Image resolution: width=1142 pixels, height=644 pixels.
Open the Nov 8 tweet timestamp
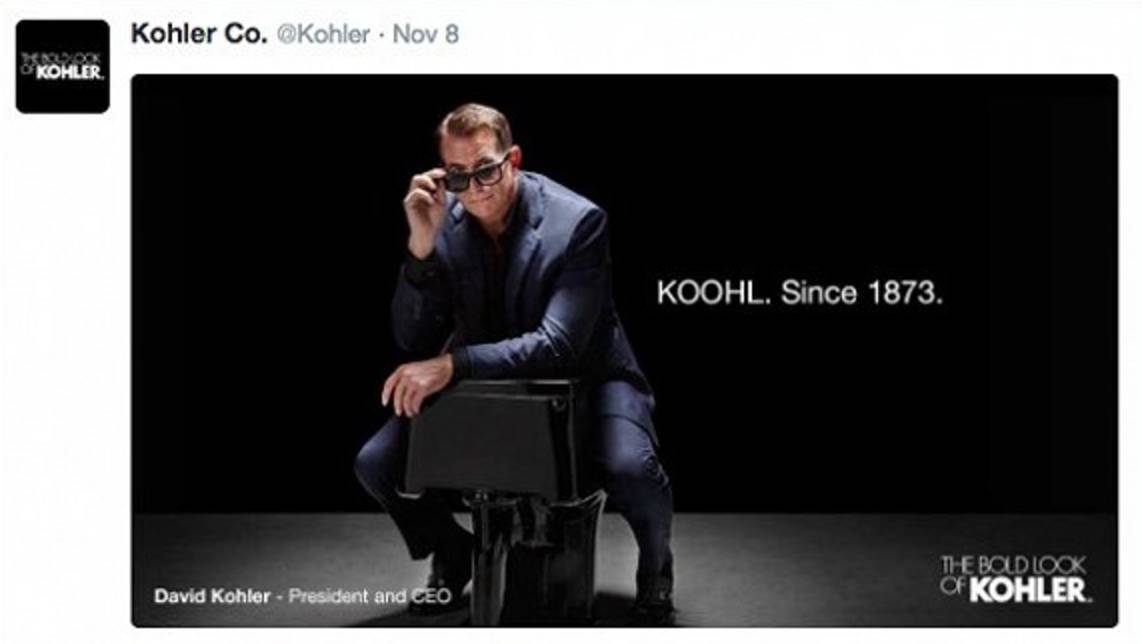pyautogui.click(x=425, y=34)
